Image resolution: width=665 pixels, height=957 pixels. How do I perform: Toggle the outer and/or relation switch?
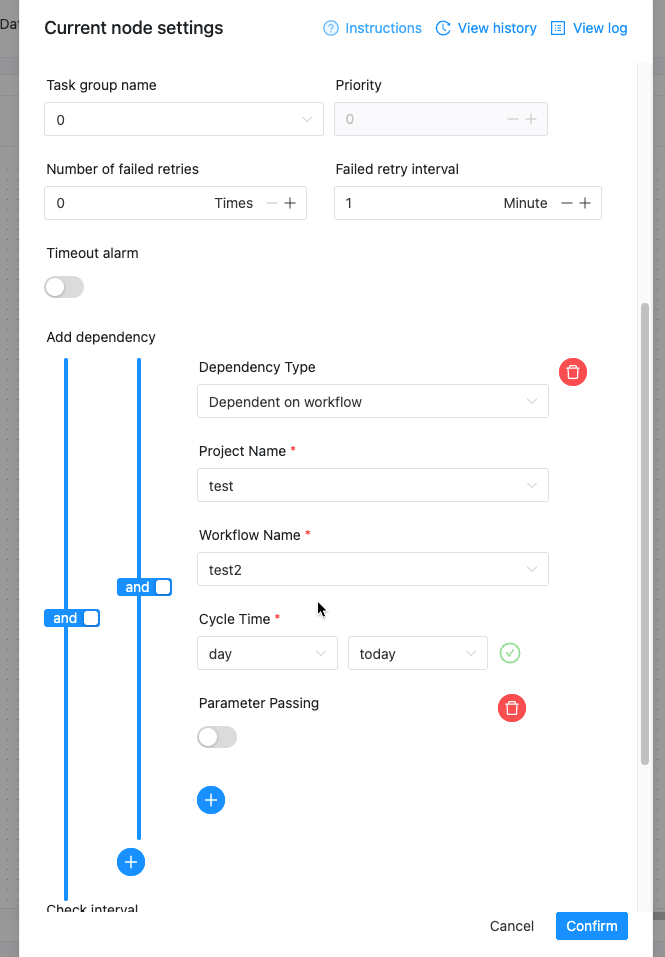point(72,618)
